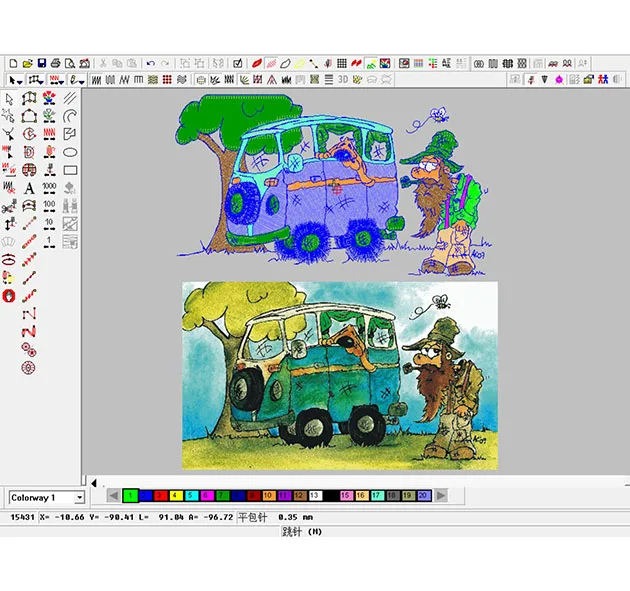Toggle the checkbox icon in top toolbar

[x=237, y=63]
